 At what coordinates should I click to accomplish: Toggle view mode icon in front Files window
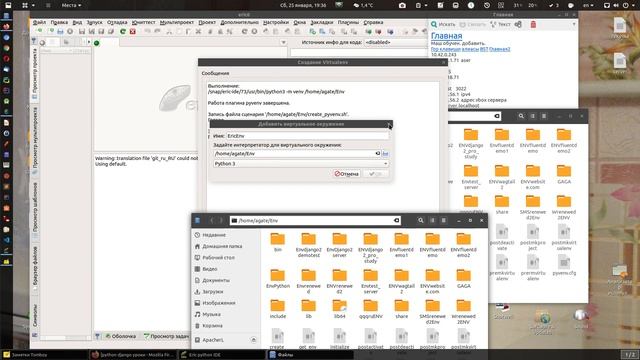[x=432, y=220]
